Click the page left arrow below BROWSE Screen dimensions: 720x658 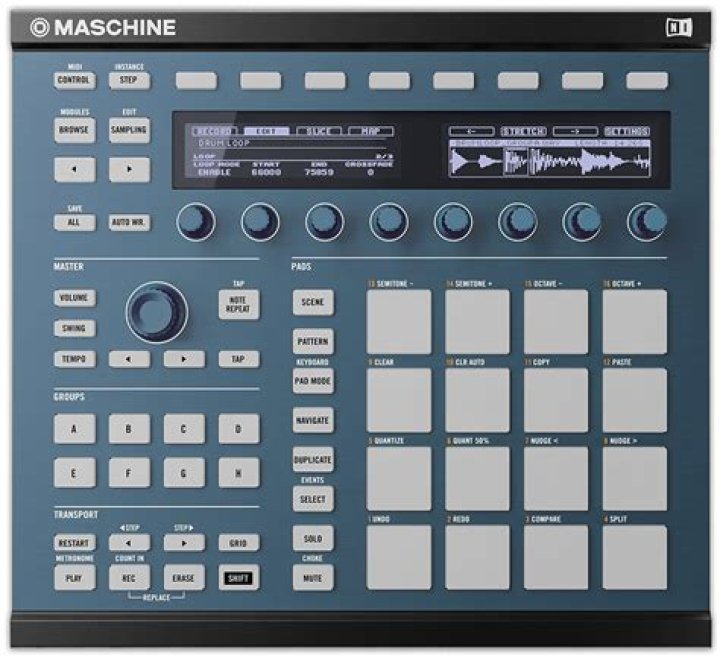tap(74, 169)
